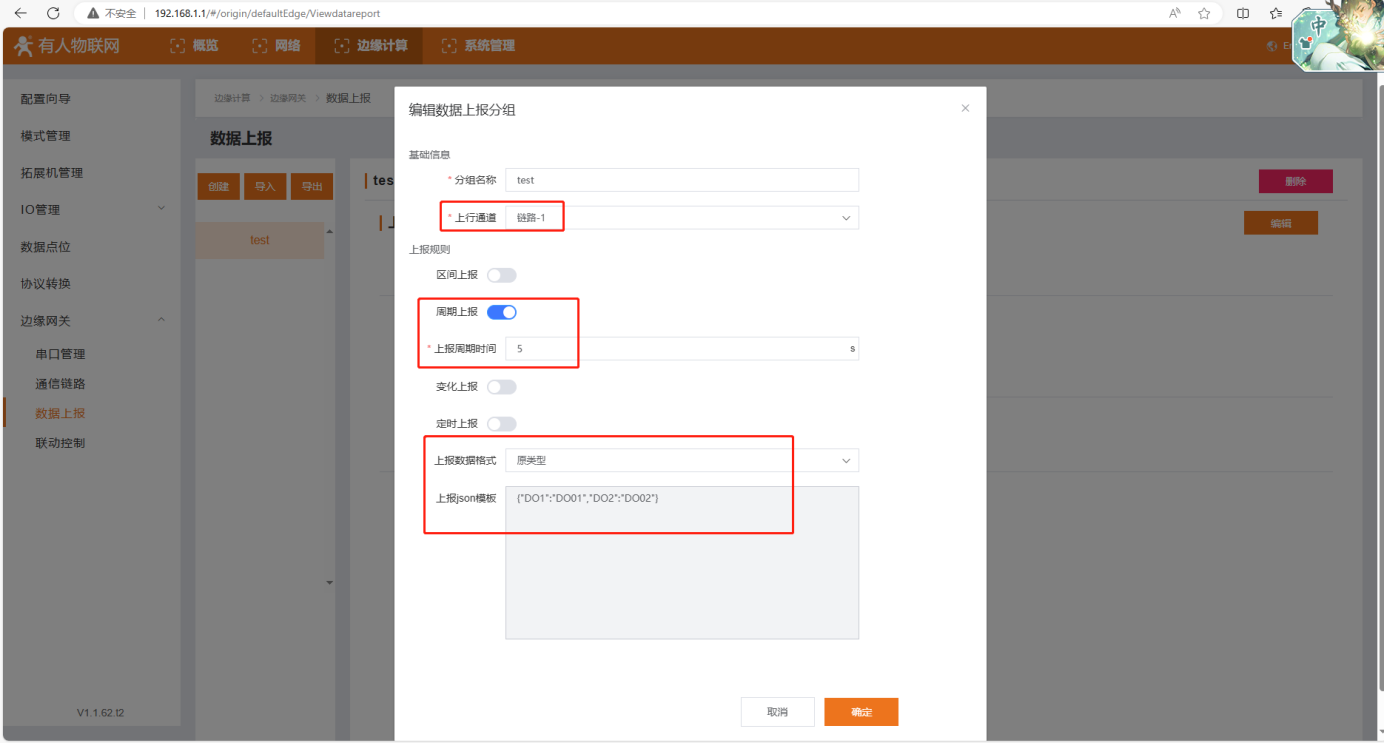Click the favorites star icon in address bar
Viewport: 1384px width, 743px height.
click(x=1204, y=14)
